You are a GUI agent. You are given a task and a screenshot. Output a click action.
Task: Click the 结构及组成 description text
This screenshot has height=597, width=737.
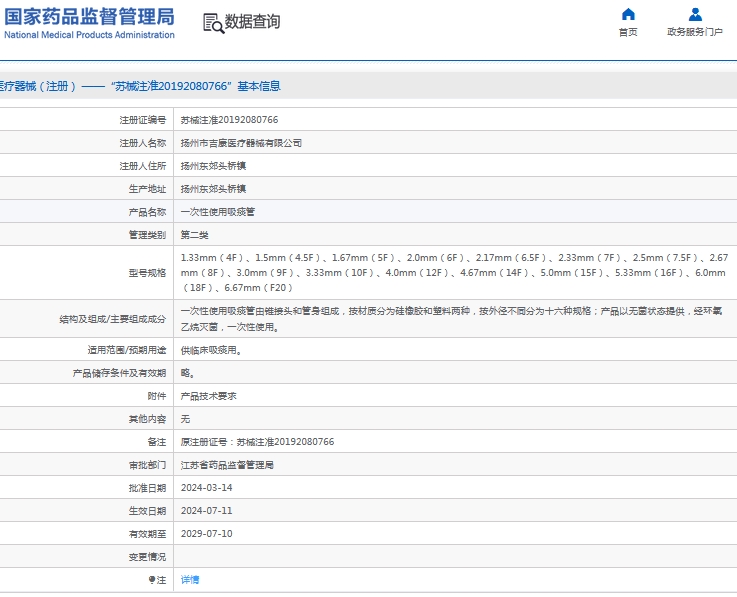coord(451,319)
